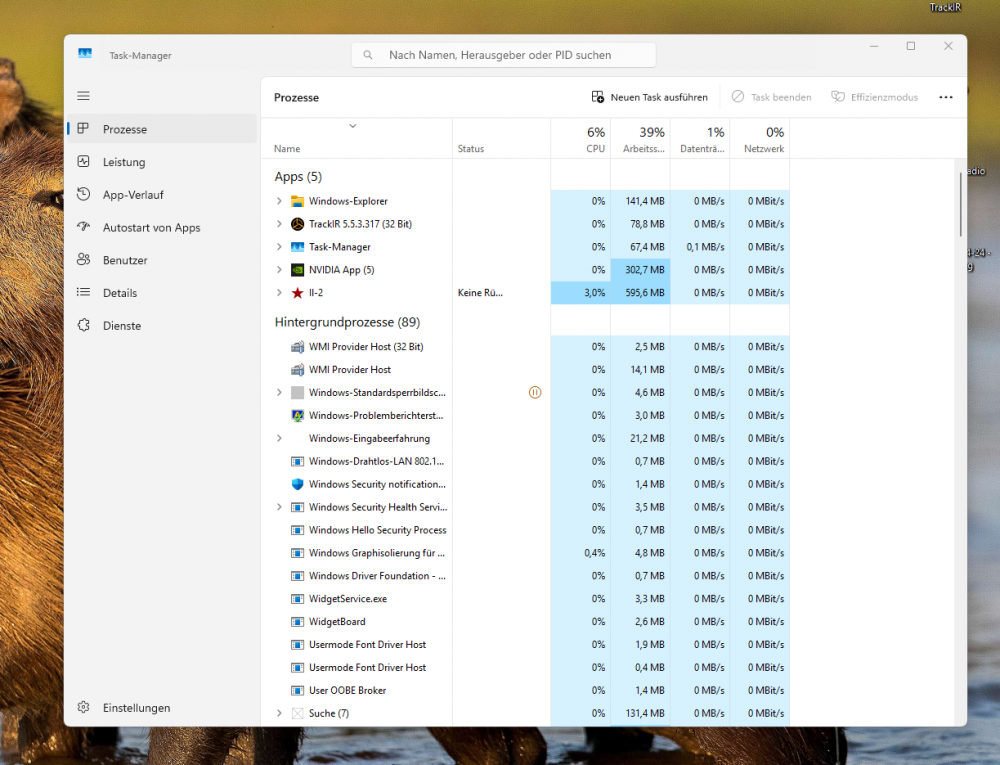
Task: Open the sort chevron above the Name column
Action: point(353,126)
